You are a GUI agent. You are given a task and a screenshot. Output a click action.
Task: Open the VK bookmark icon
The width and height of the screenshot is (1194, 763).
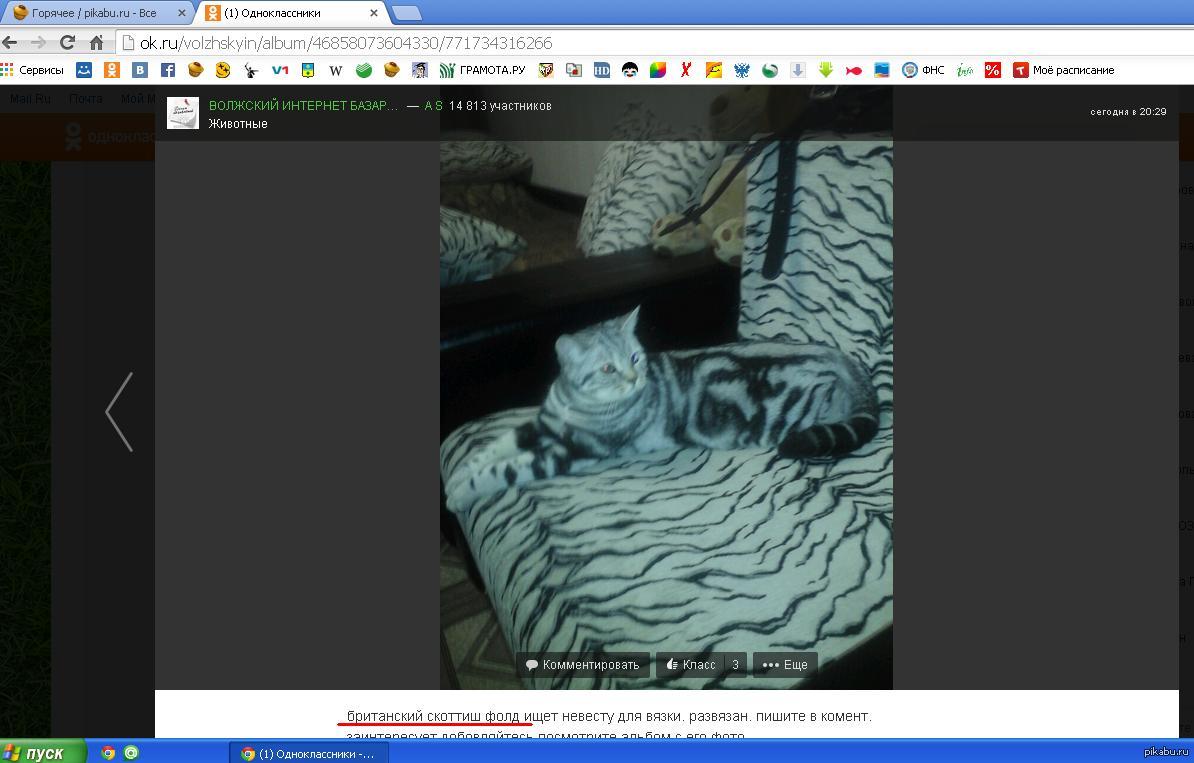tap(140, 70)
